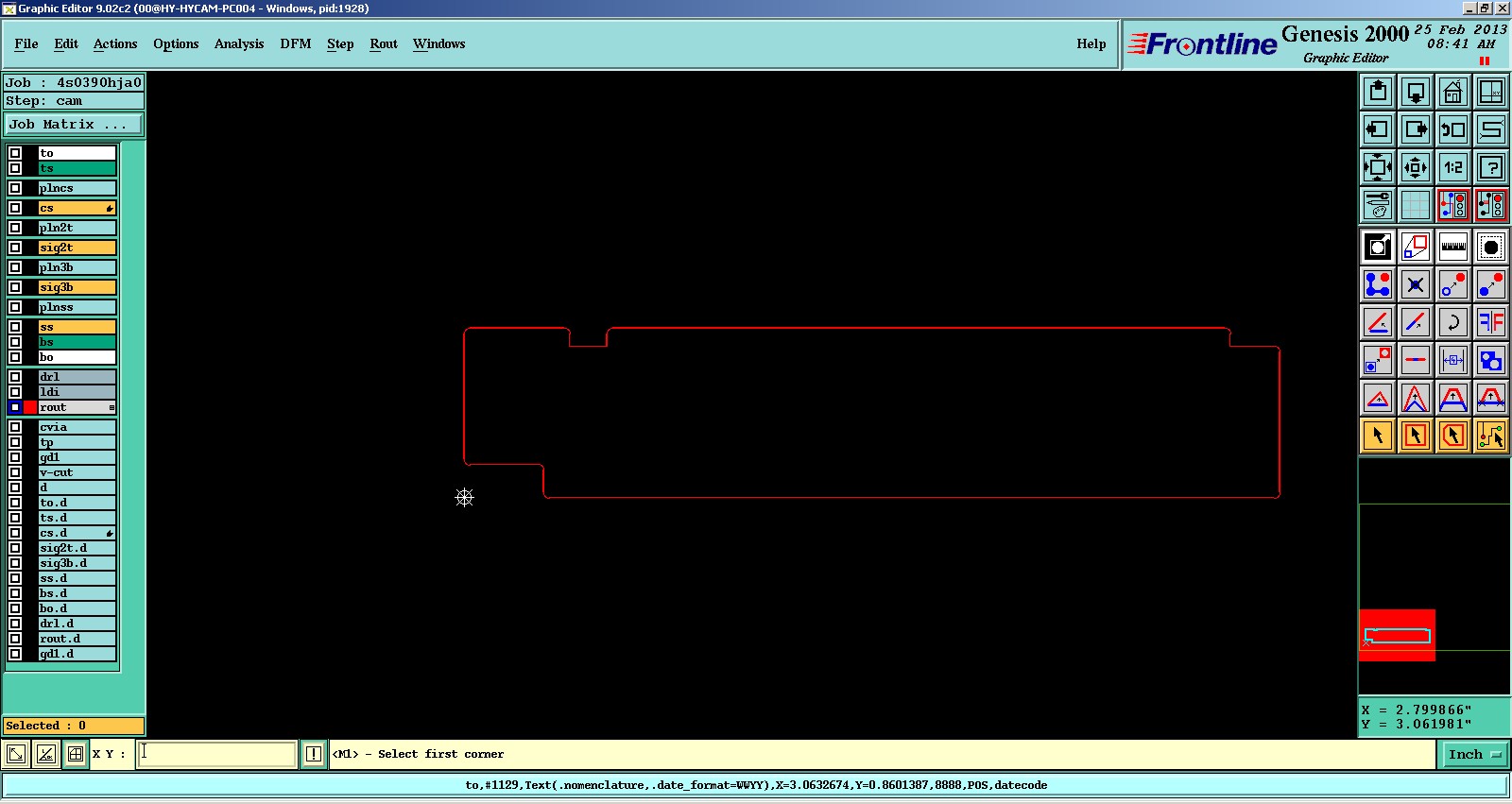This screenshot has width=1512, height=804.
Task: Toggle the grid display icon
Action: (x=1416, y=205)
